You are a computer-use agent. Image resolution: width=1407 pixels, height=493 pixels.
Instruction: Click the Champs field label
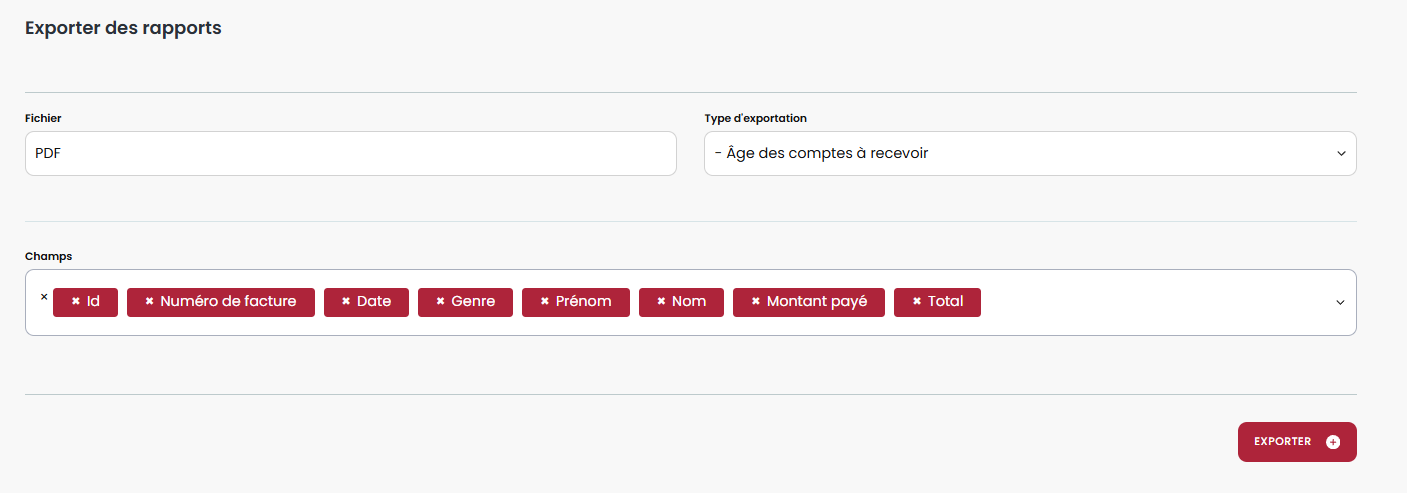click(x=48, y=256)
